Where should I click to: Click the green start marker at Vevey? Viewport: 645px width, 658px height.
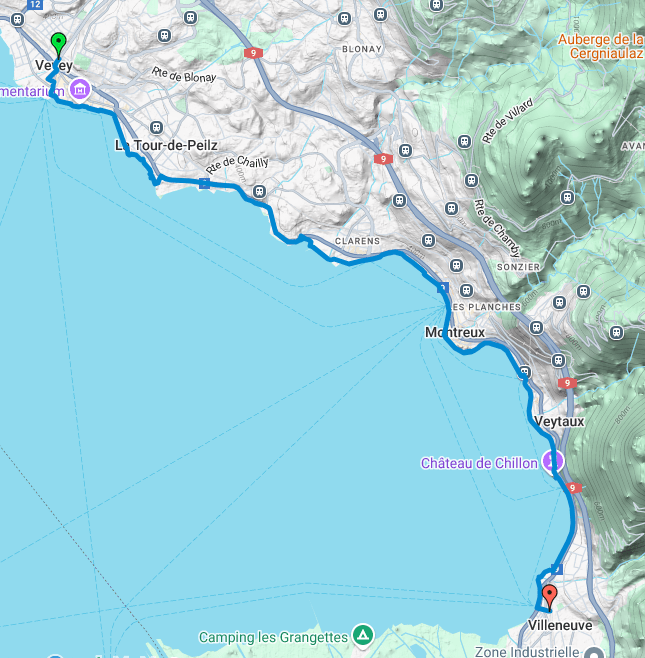58,45
